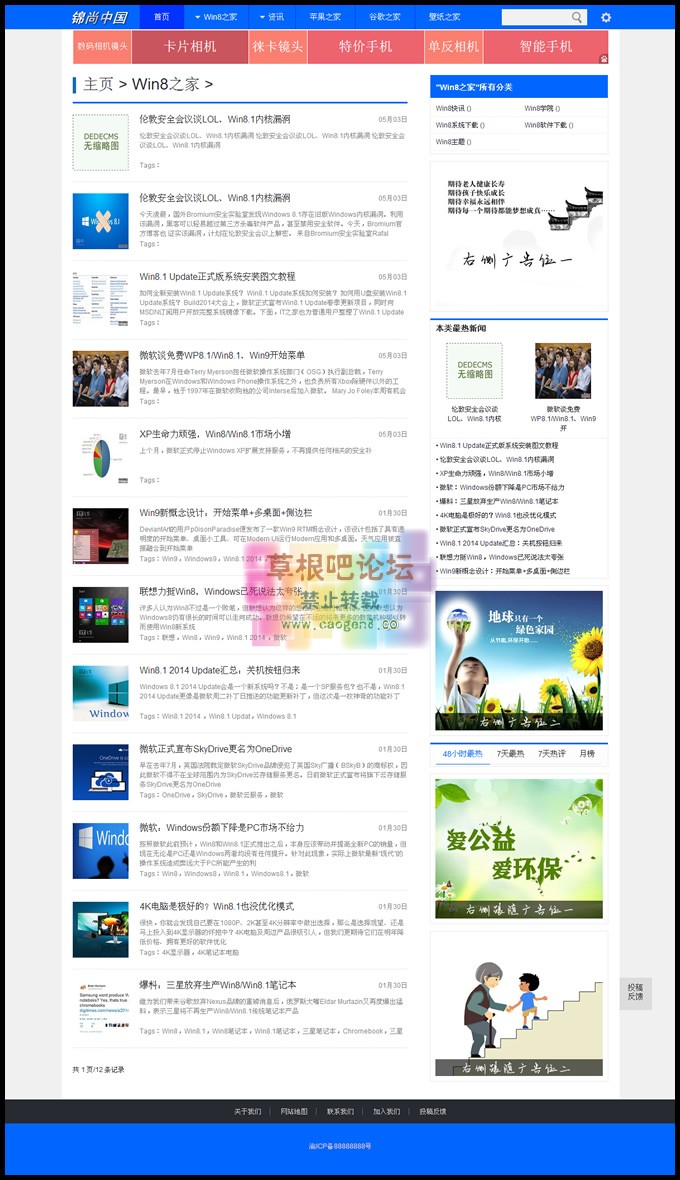Open article title 爆料:三星放弃生产Win8/Win8.1笔记本
680x1180 pixels.
(x=218, y=984)
